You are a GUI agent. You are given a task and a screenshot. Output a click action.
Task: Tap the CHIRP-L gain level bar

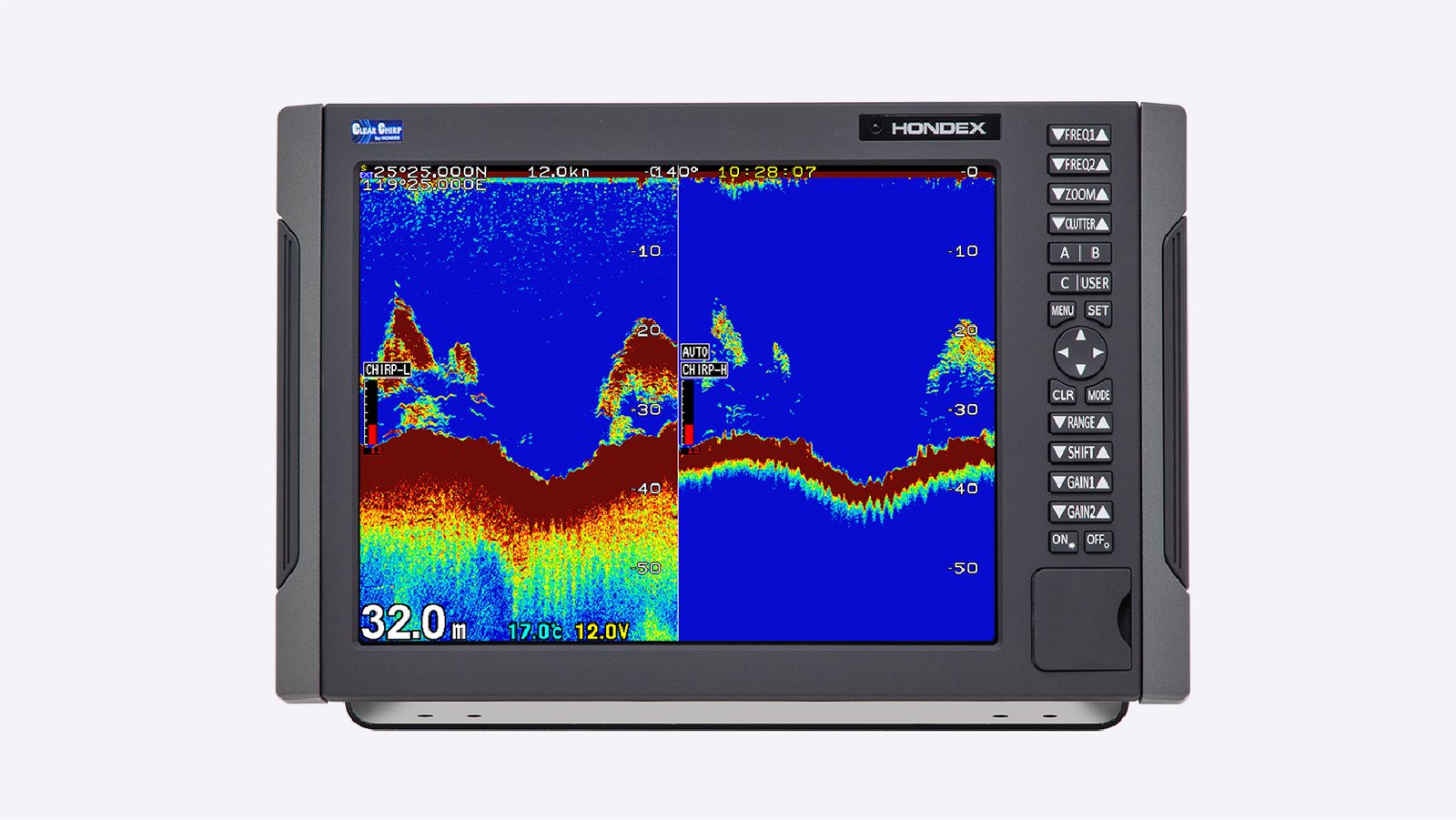(371, 414)
